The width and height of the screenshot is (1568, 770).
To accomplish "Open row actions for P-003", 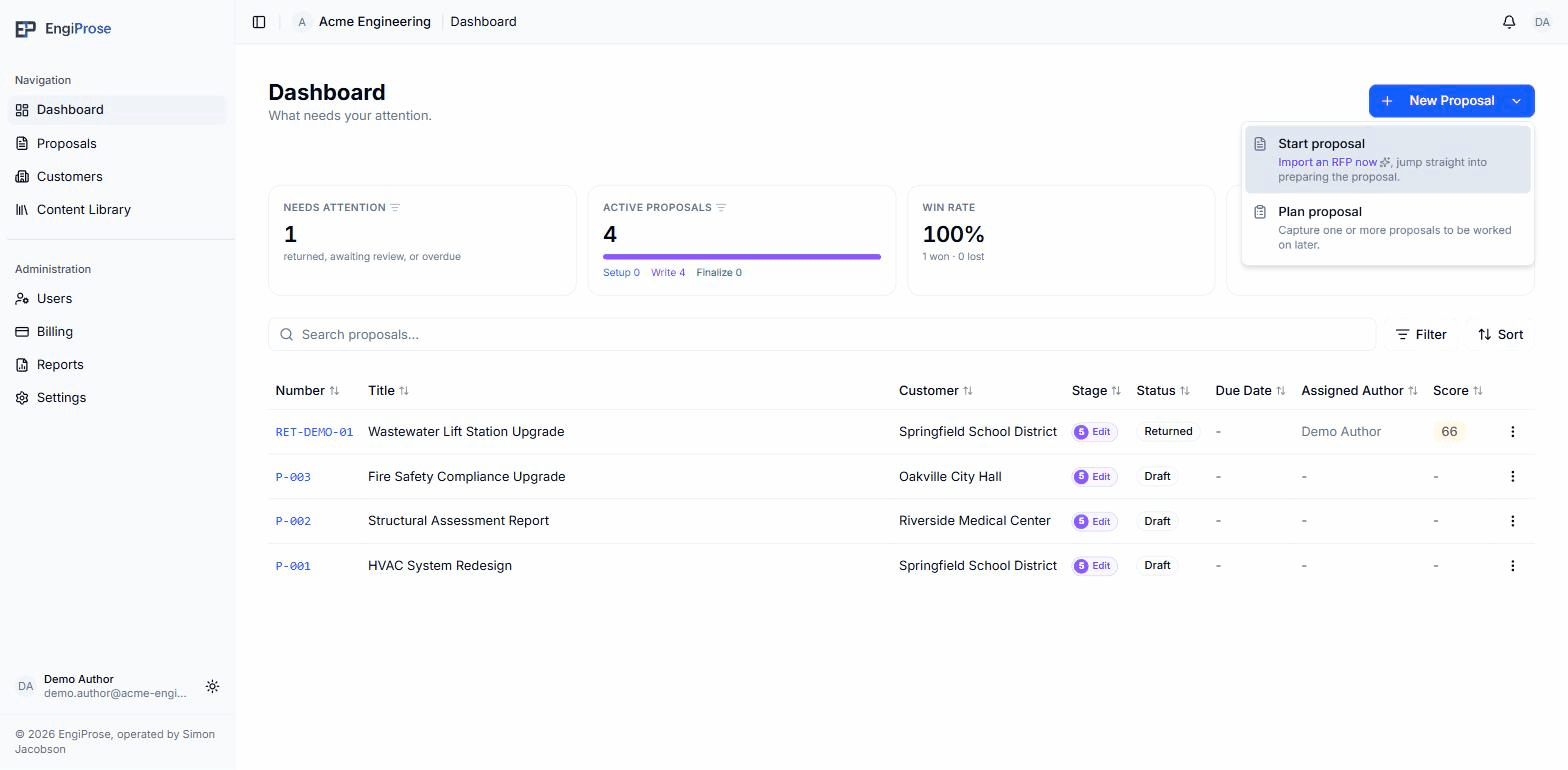I will [1512, 477].
